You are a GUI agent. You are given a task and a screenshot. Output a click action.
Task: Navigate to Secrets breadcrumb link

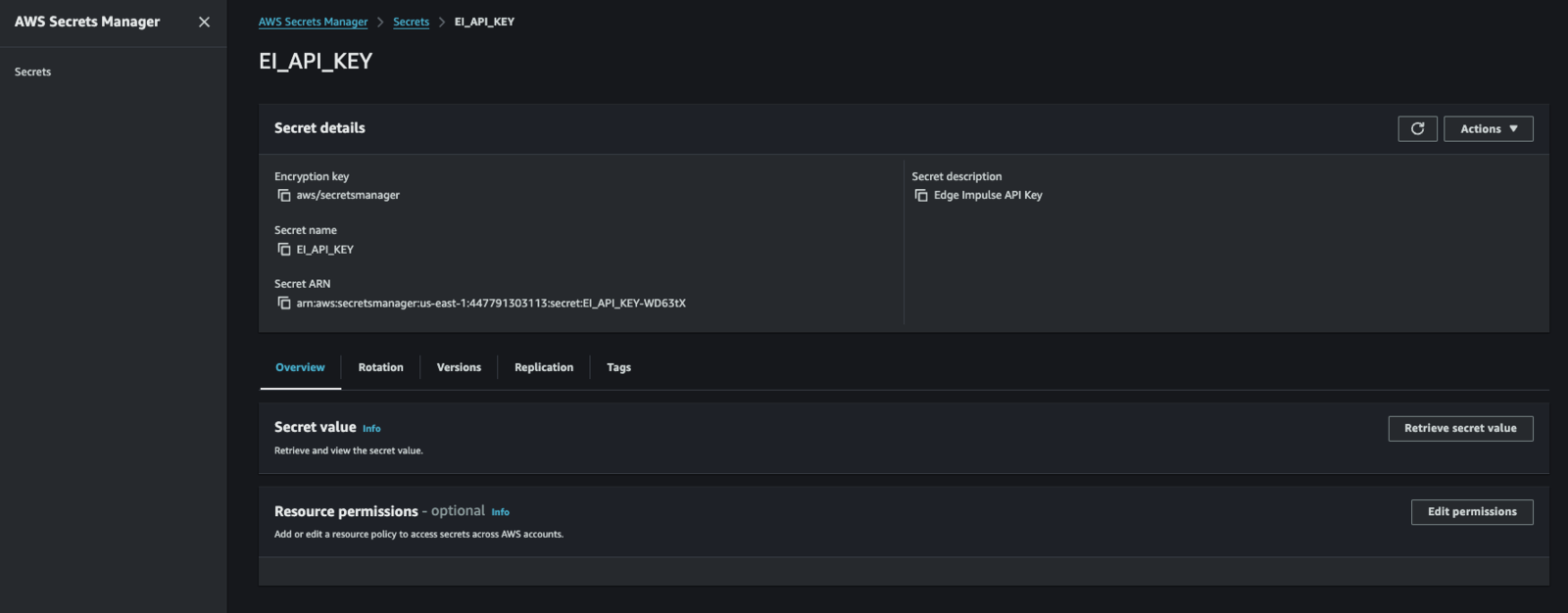[411, 22]
